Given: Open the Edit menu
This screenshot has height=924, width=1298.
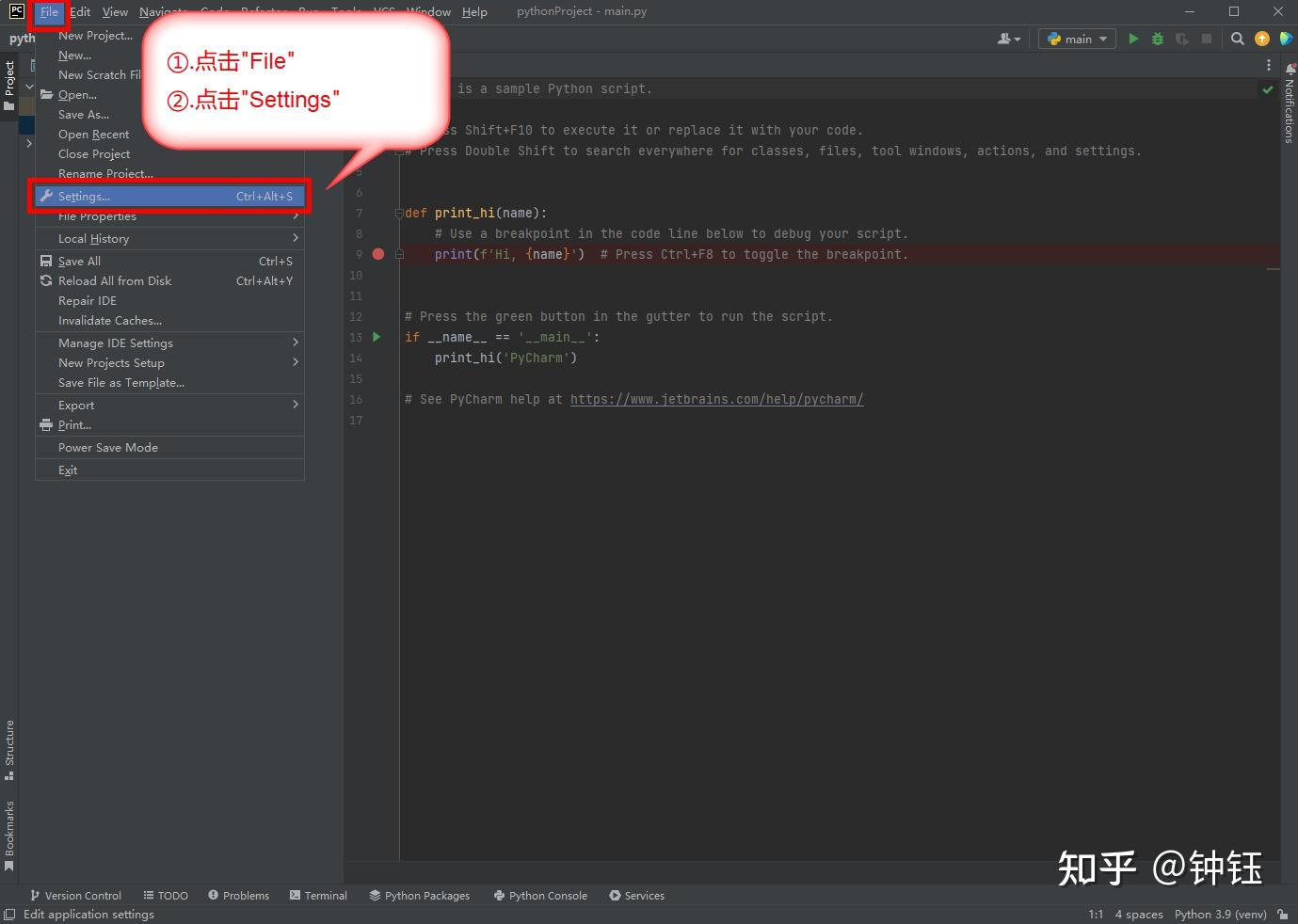Looking at the screenshot, I should [x=80, y=11].
